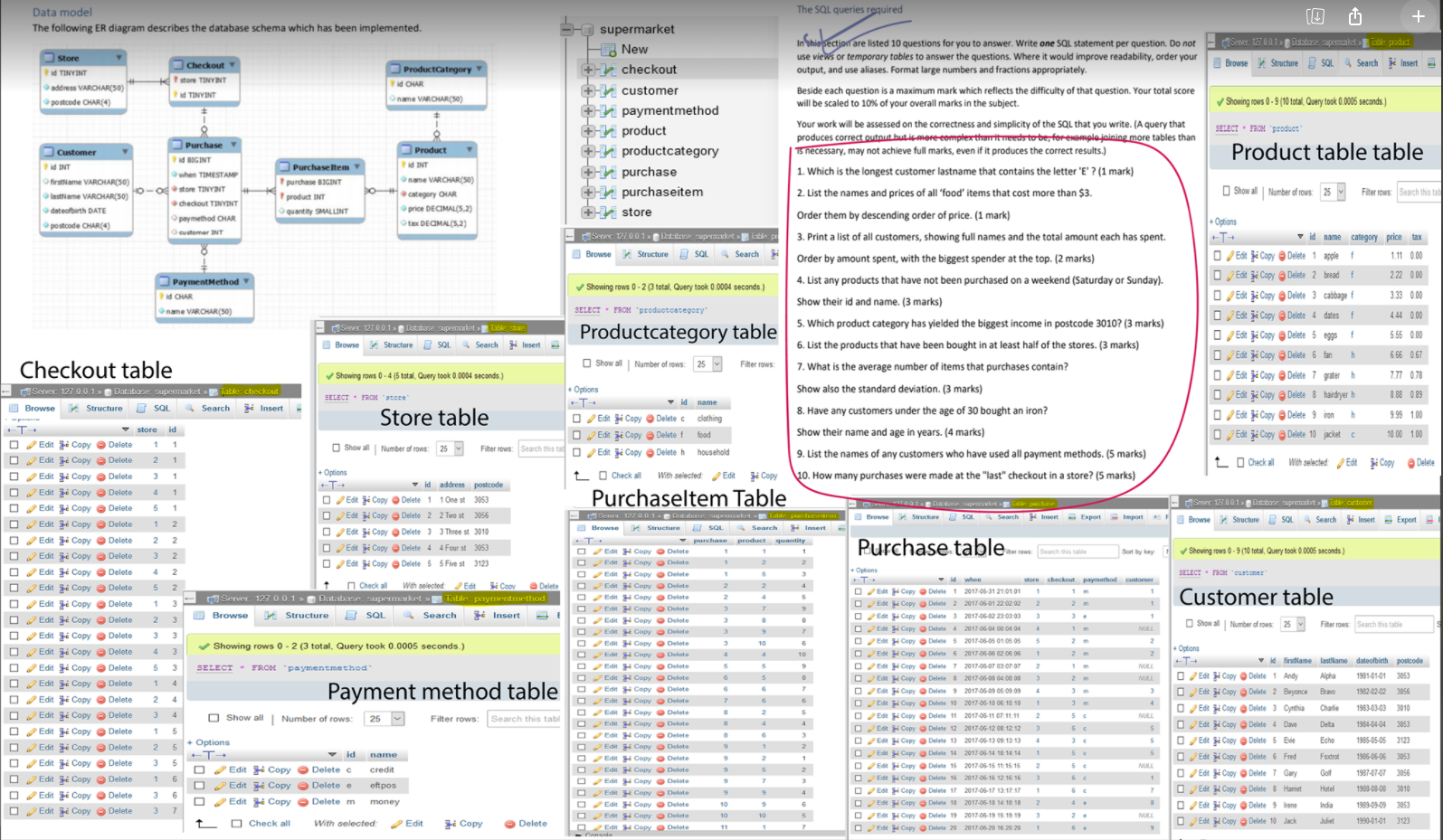Open the Import tab in the Purchase table panel
The width and height of the screenshot is (1443, 840).
1125,517
